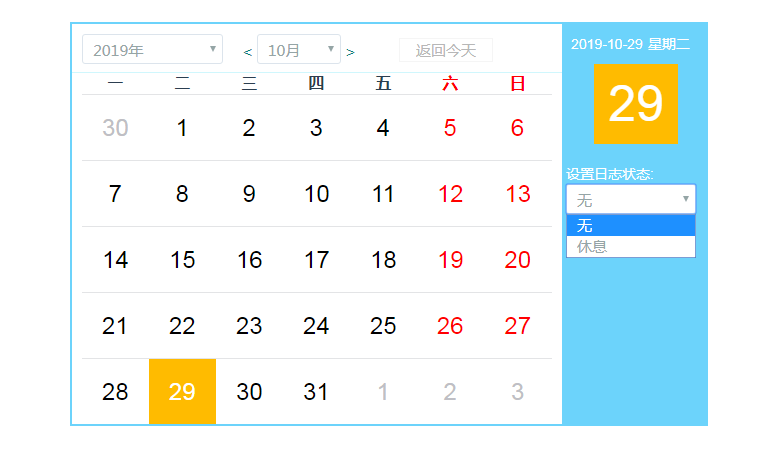Select date 18 in the calendar

[x=383, y=260]
